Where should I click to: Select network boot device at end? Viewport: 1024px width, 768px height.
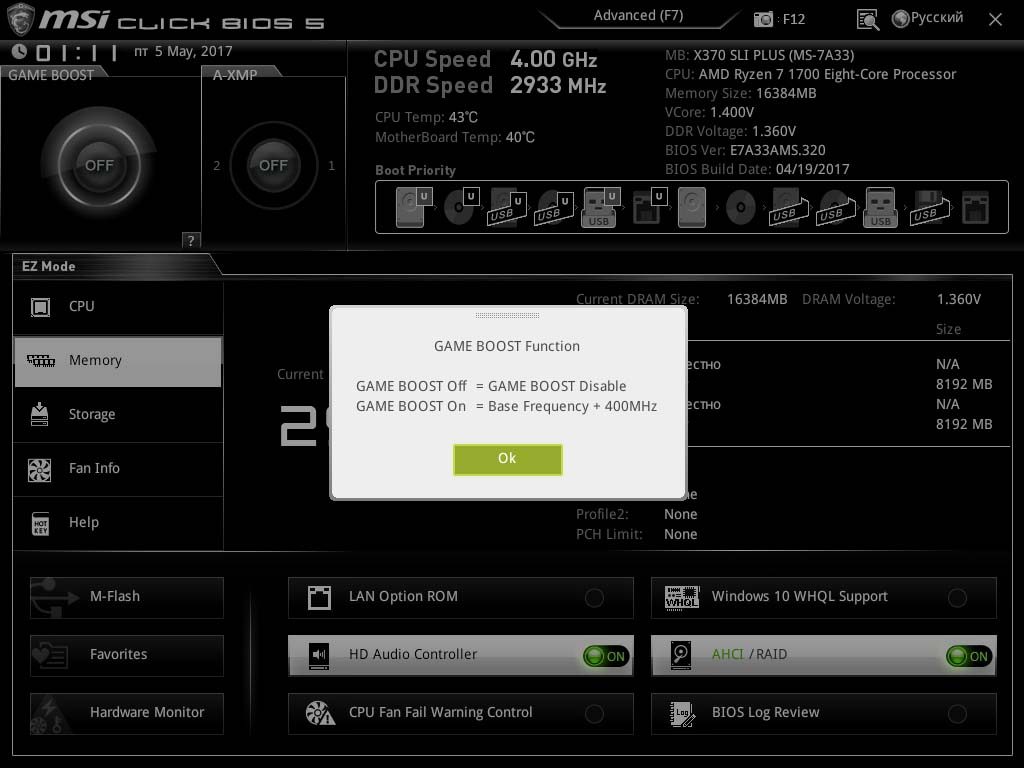[x=975, y=208]
